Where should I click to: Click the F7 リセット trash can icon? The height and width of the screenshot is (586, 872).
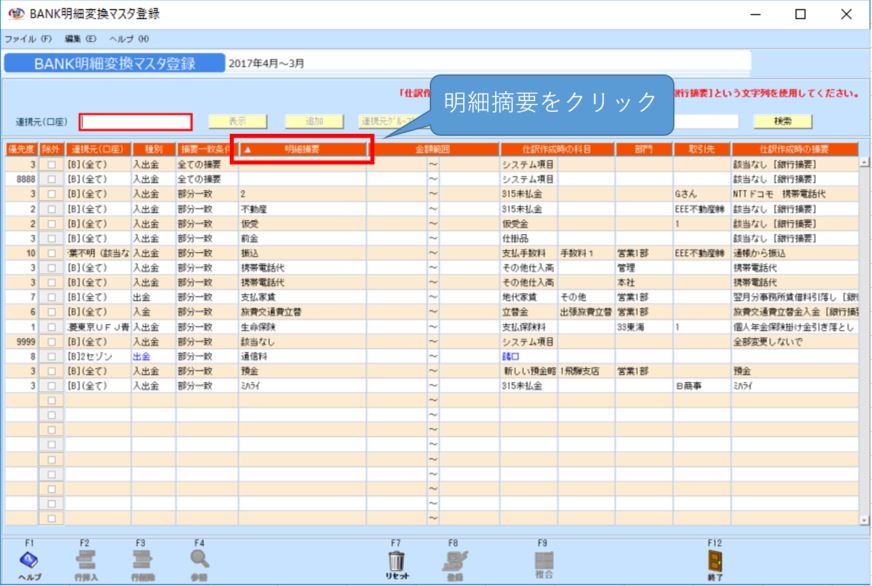tap(397, 561)
